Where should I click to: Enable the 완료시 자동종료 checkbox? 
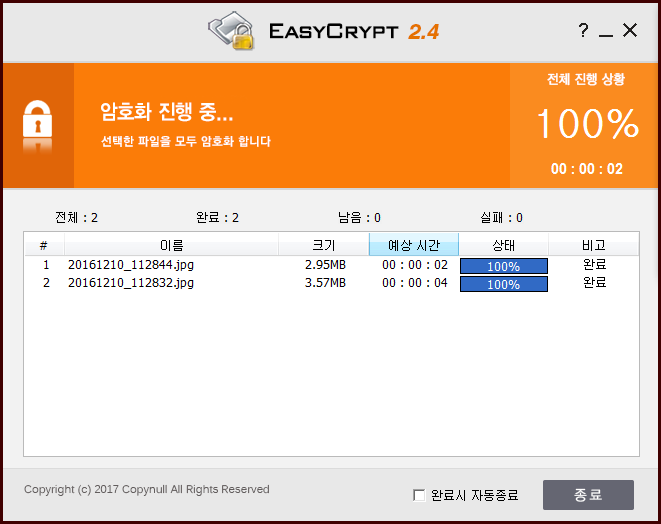pos(419,495)
